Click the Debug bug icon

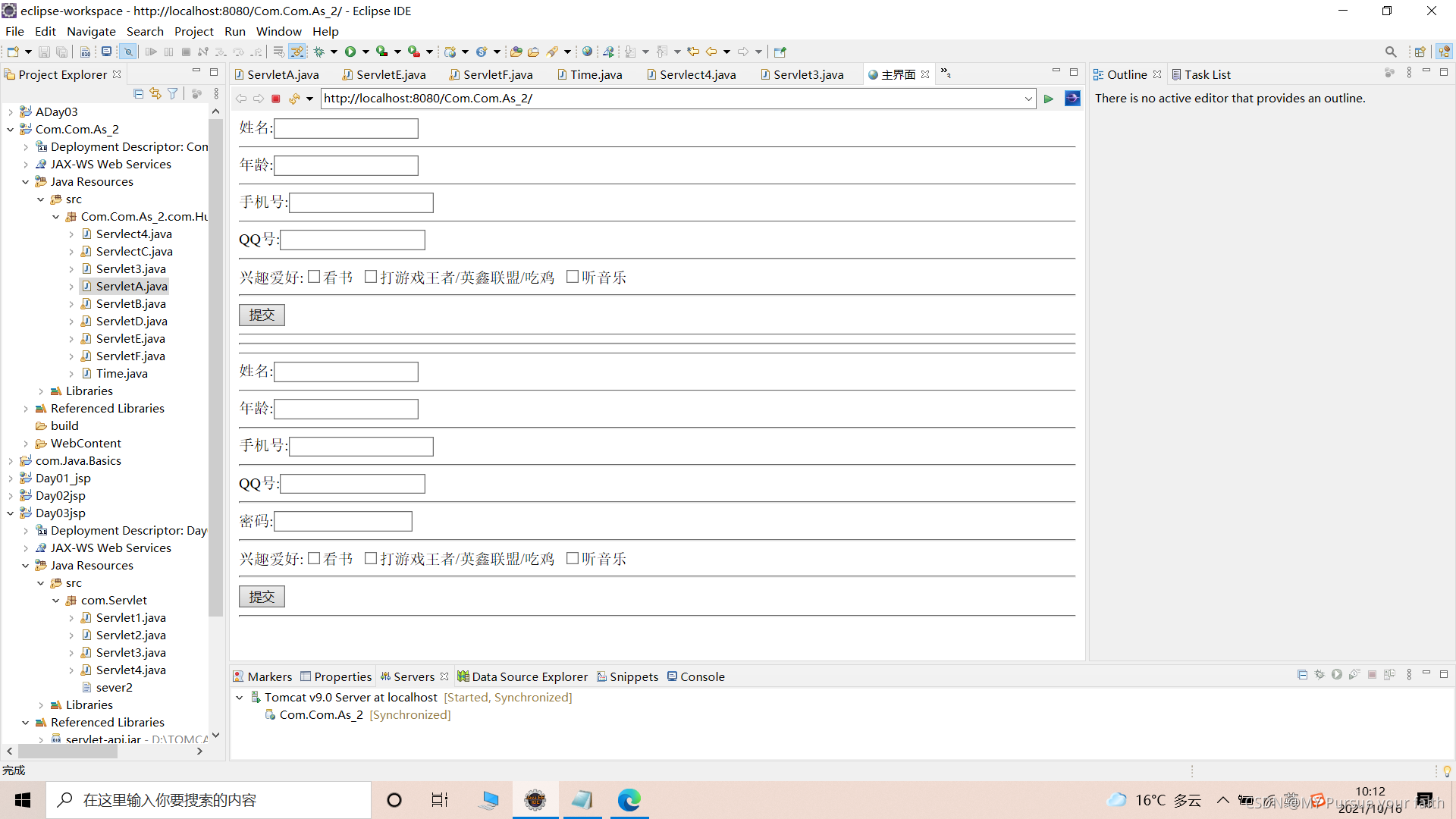(319, 52)
